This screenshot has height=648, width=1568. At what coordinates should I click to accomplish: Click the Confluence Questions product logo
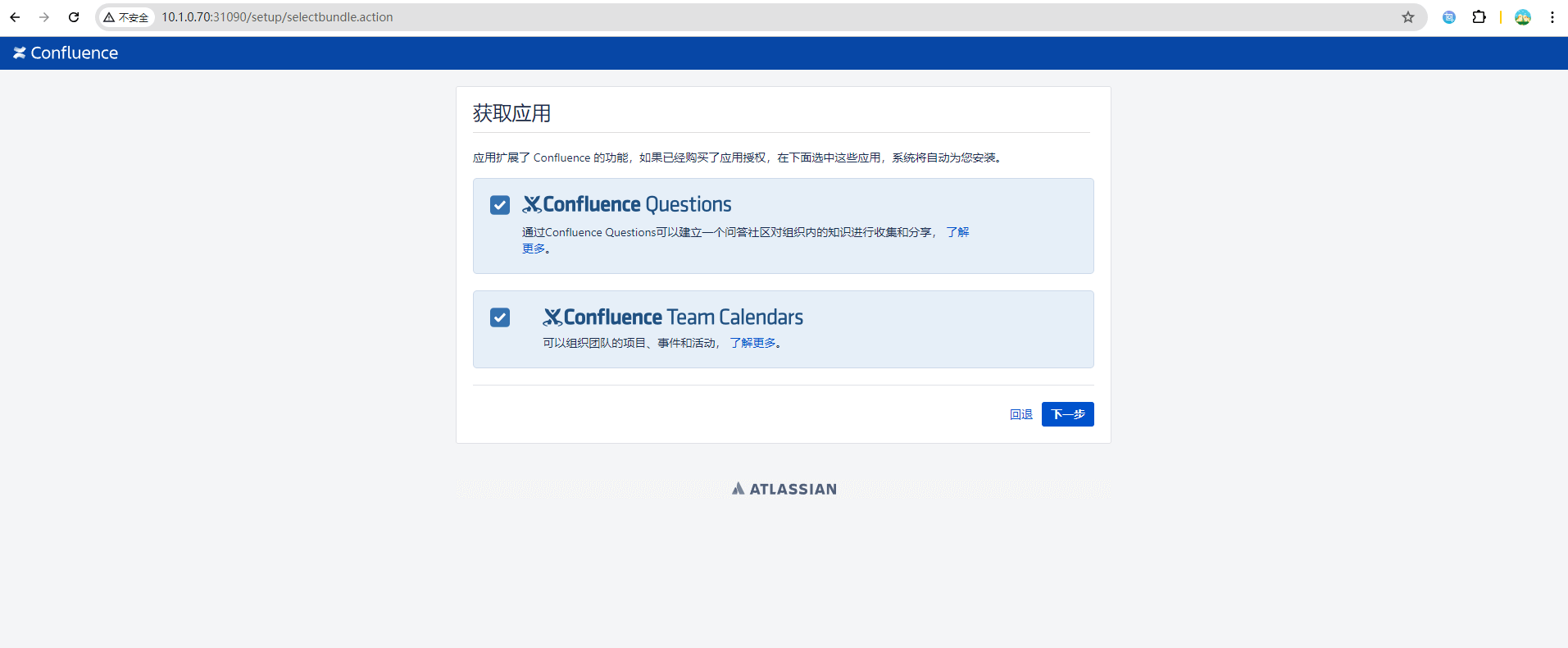click(627, 204)
